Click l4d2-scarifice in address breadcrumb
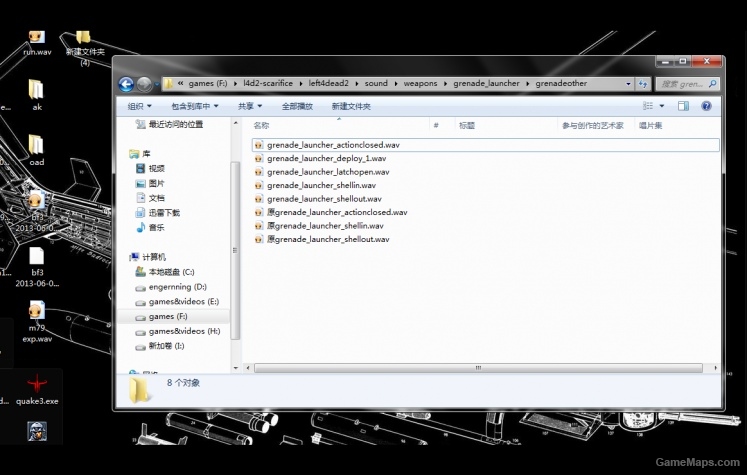747x475 pixels. 268,83
